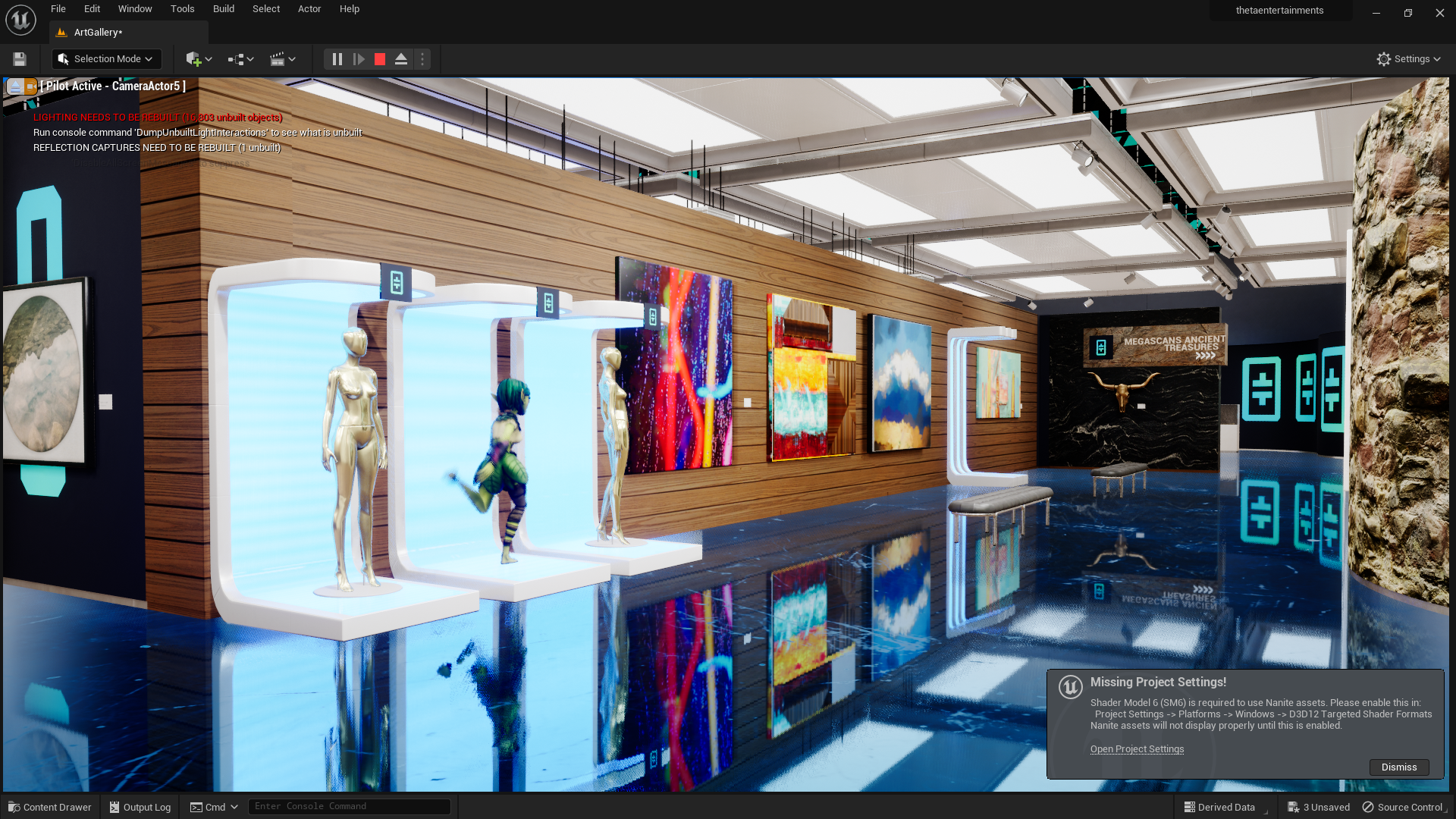Screen dimensions: 1456x819
Task: Select the ArtGallery tab
Action: (x=97, y=33)
